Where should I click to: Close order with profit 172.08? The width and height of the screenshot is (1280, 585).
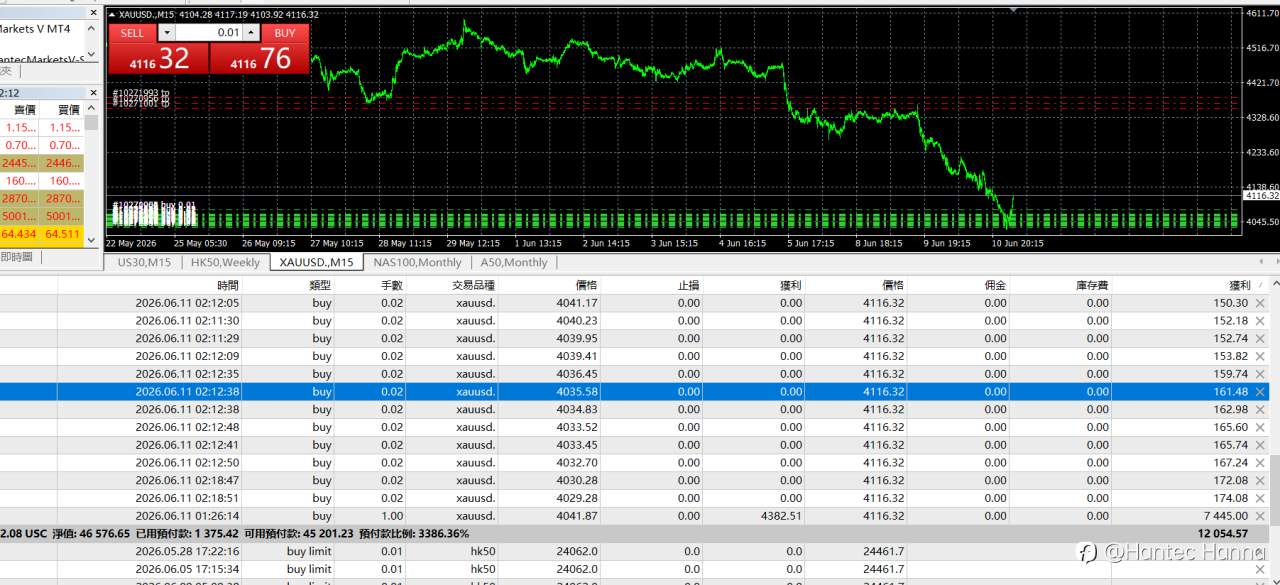click(1260, 481)
